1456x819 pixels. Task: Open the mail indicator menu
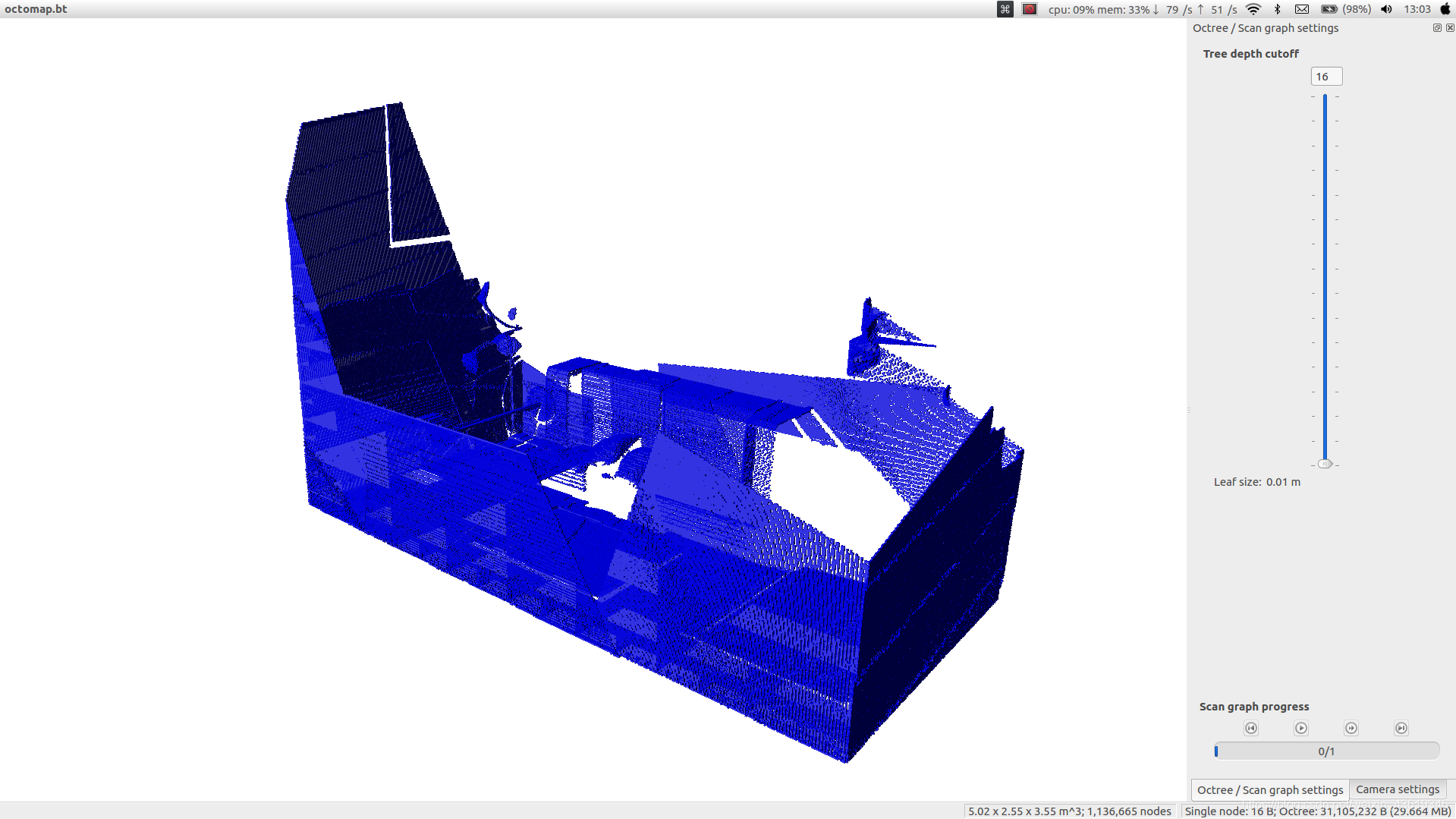(x=1302, y=9)
